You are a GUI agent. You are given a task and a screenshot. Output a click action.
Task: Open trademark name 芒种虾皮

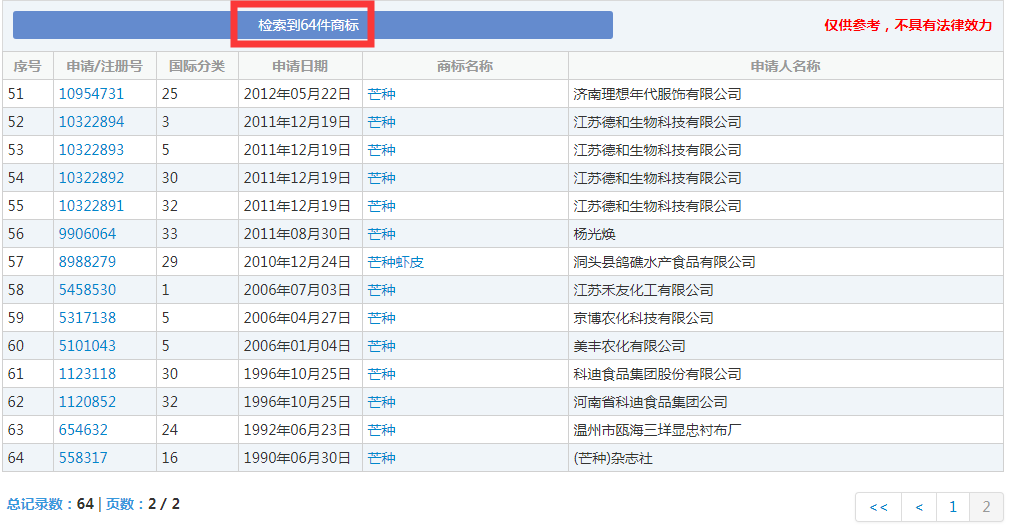(395, 262)
